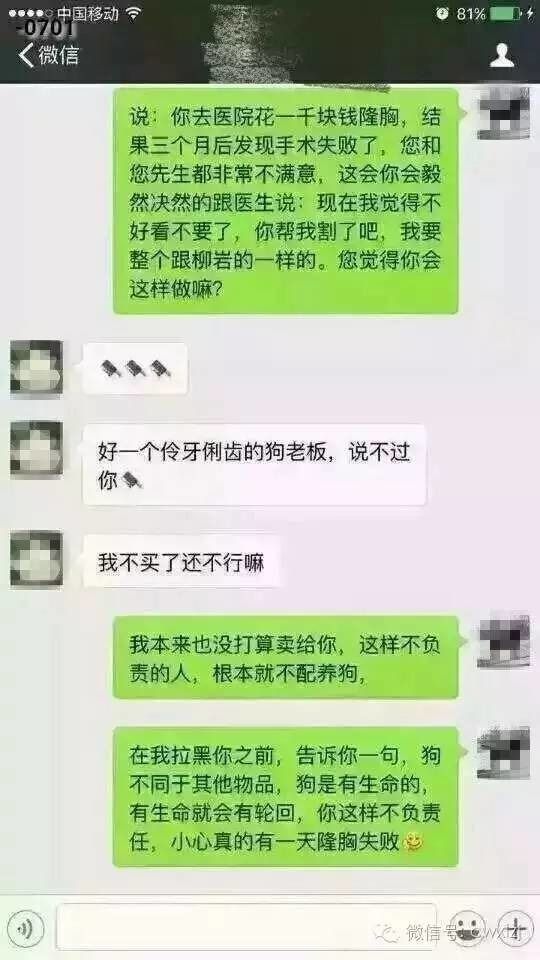Select green bubble 根本就不配养狗
Screen dimensions: 540x960
click(286, 658)
